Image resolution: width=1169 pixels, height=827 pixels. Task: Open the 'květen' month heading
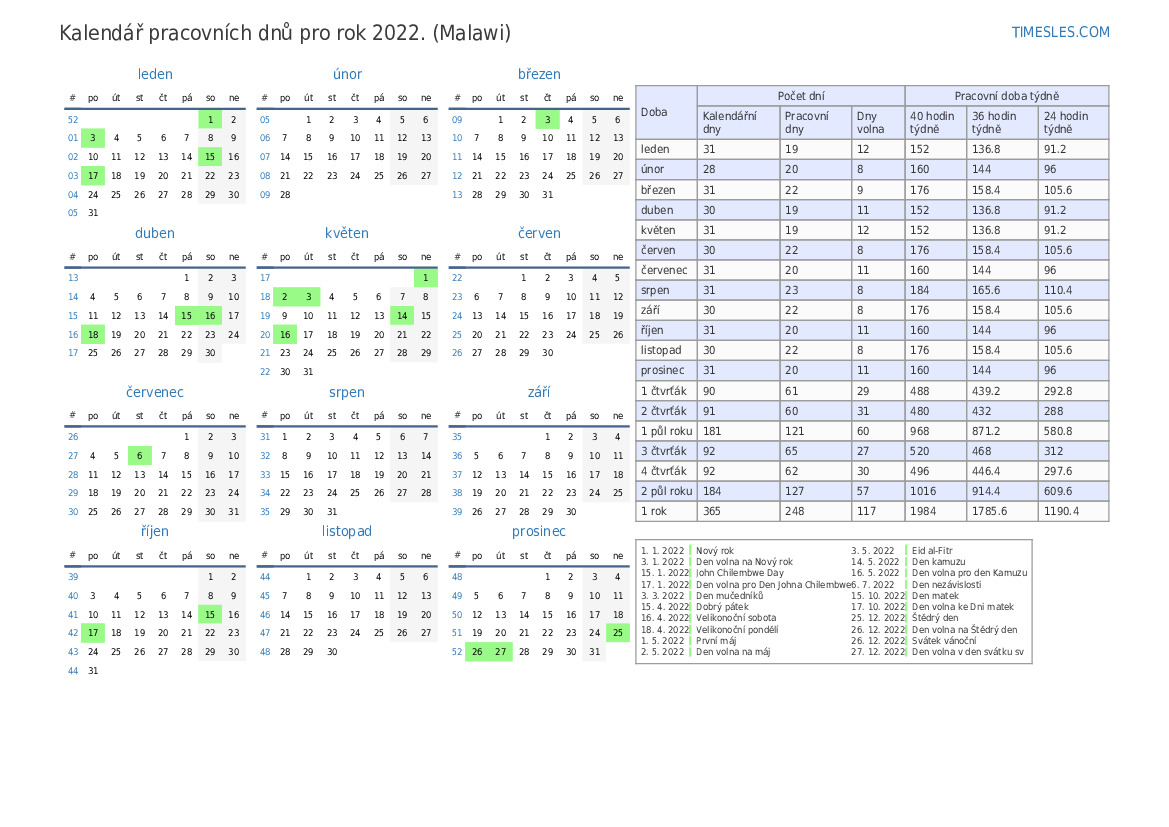coord(347,233)
